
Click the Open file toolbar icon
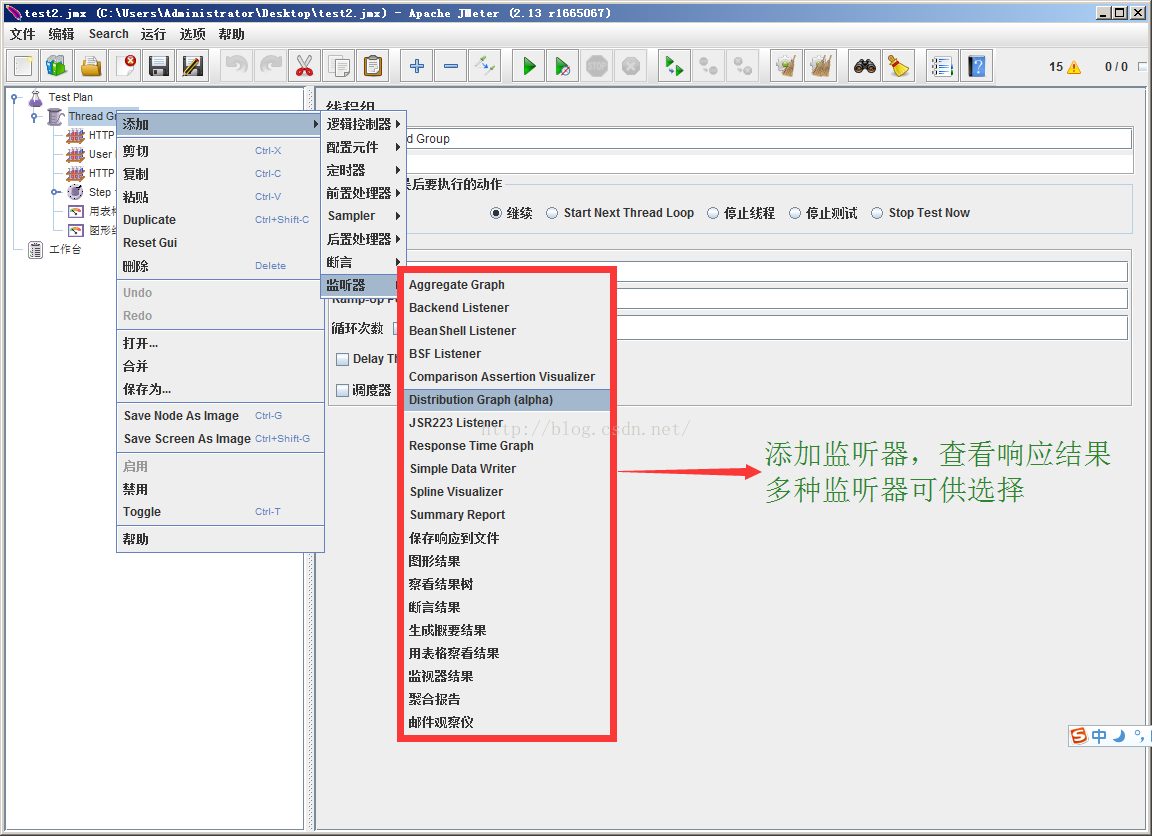(x=91, y=66)
